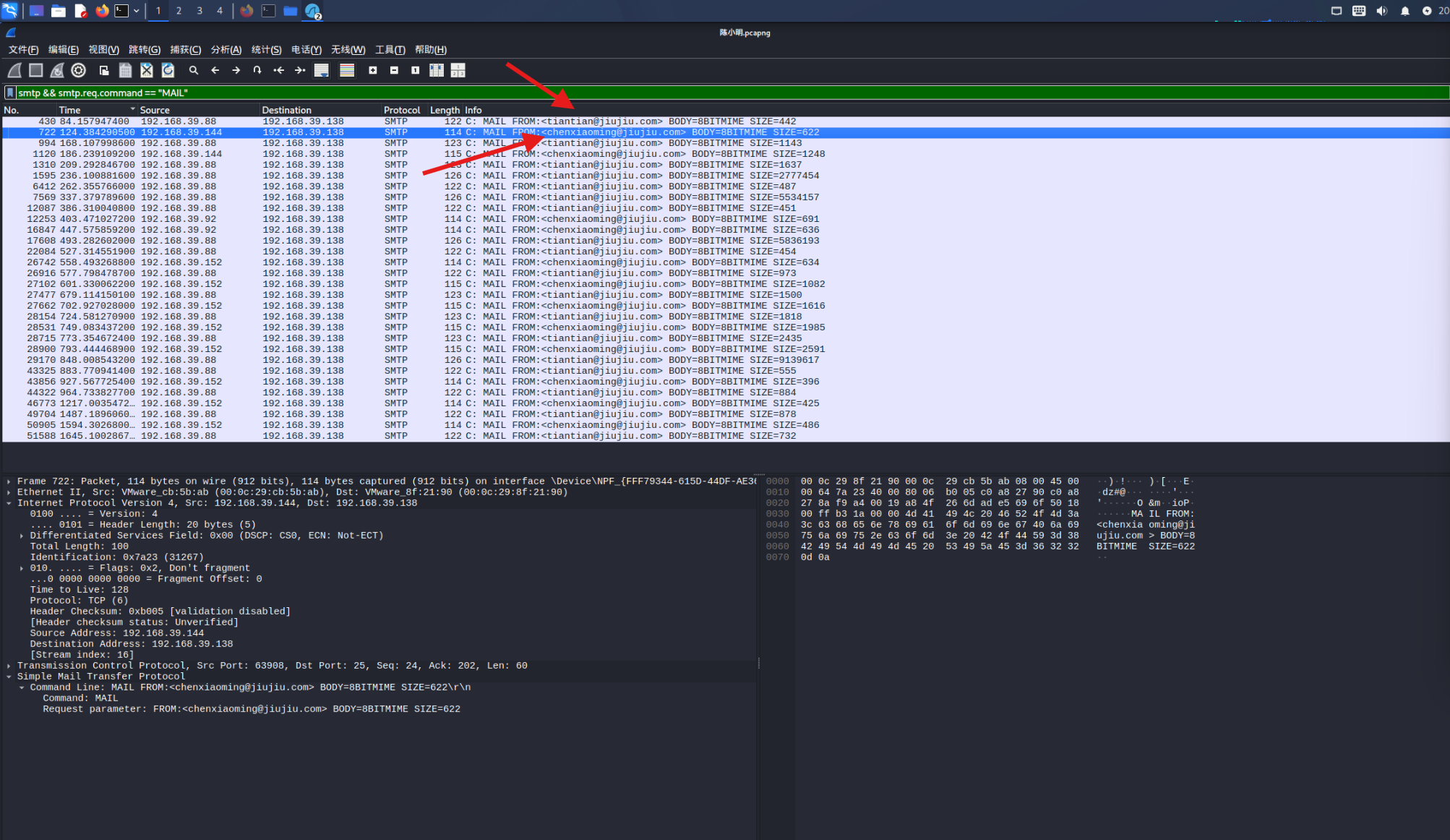Go to the previous packet in history

coord(215,70)
